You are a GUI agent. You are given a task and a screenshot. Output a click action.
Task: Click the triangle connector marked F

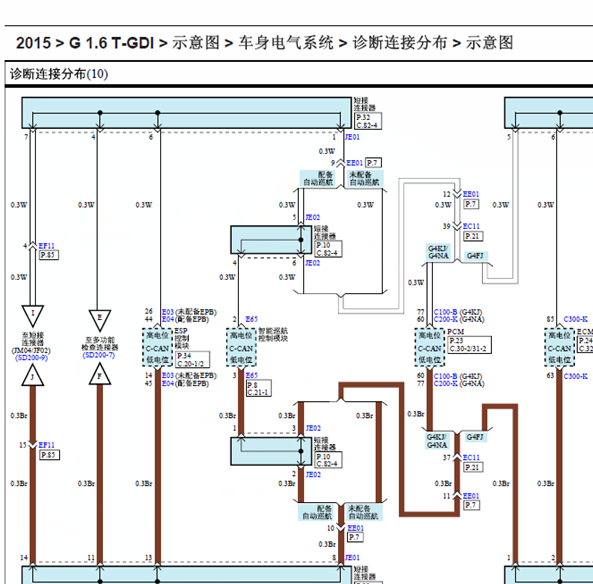point(100,374)
